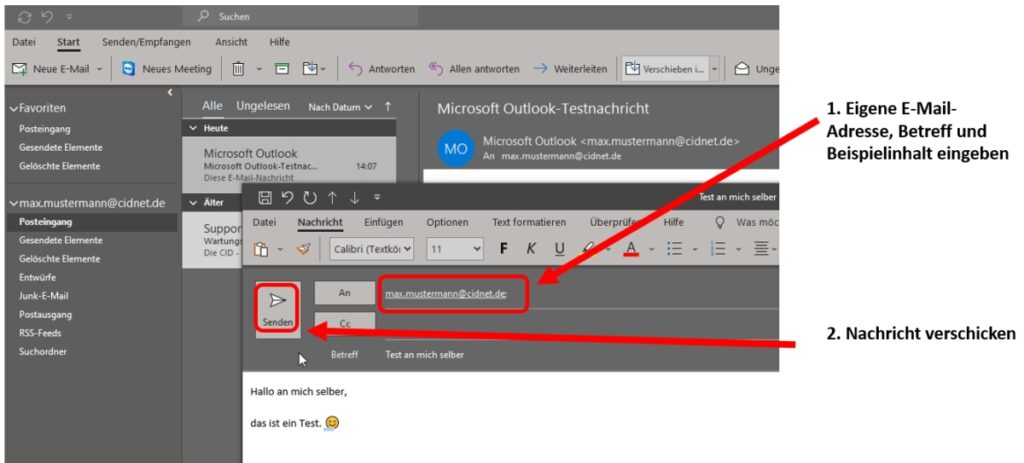Click Neues Meeting TeamViewer button
The width and height of the screenshot is (1024, 463).
pyautogui.click(x=167, y=69)
